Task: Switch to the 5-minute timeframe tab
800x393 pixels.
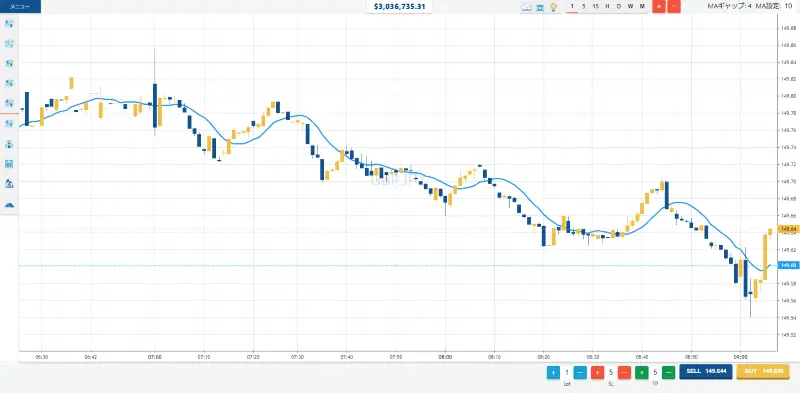Action: pos(584,7)
